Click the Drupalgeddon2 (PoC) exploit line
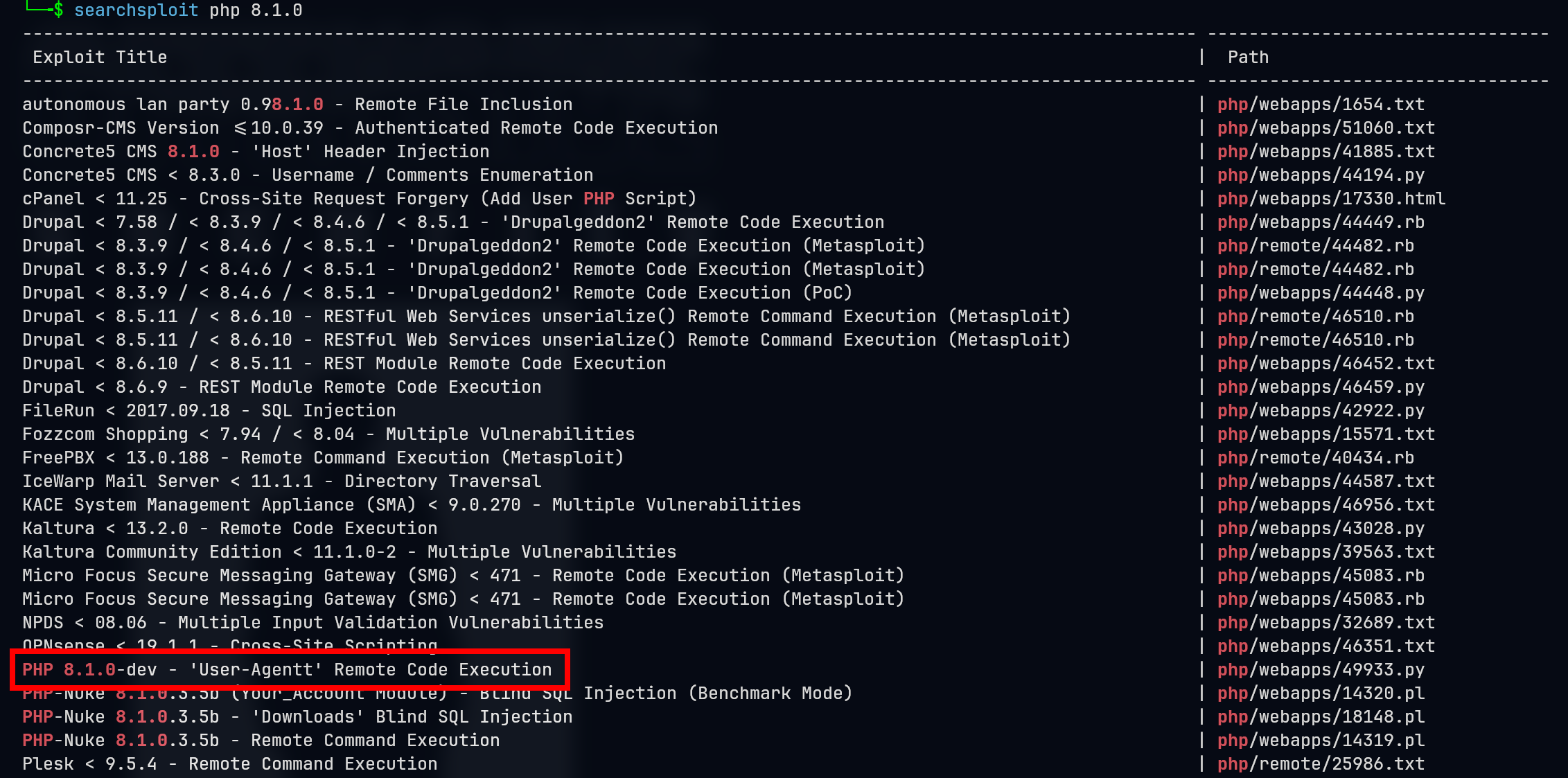Viewport: 1568px width, 778px height. point(437,293)
